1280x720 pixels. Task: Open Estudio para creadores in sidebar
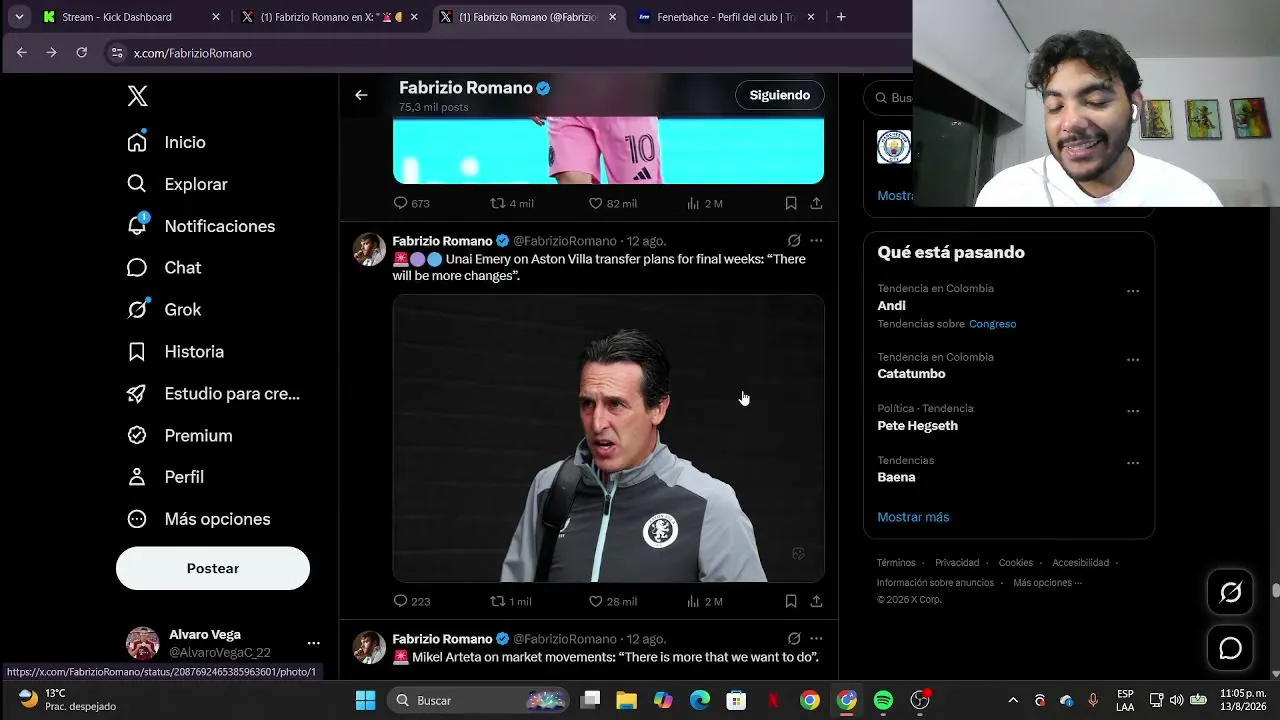click(213, 394)
